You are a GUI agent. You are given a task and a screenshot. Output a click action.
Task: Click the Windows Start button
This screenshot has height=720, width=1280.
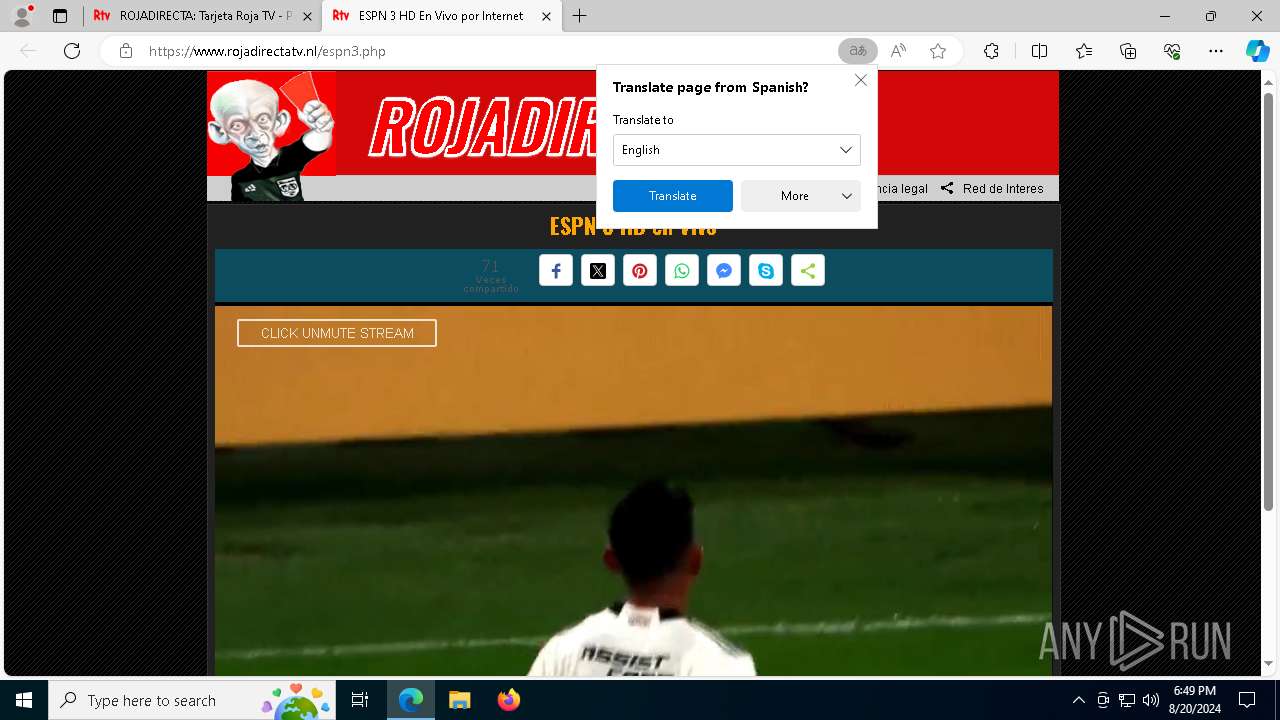(24, 700)
